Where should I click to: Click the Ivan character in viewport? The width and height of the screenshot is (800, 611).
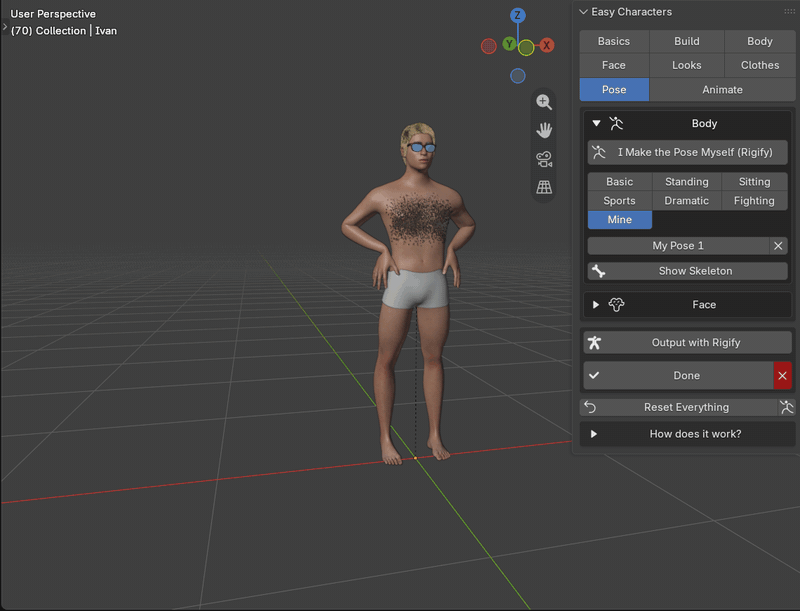coord(414,292)
